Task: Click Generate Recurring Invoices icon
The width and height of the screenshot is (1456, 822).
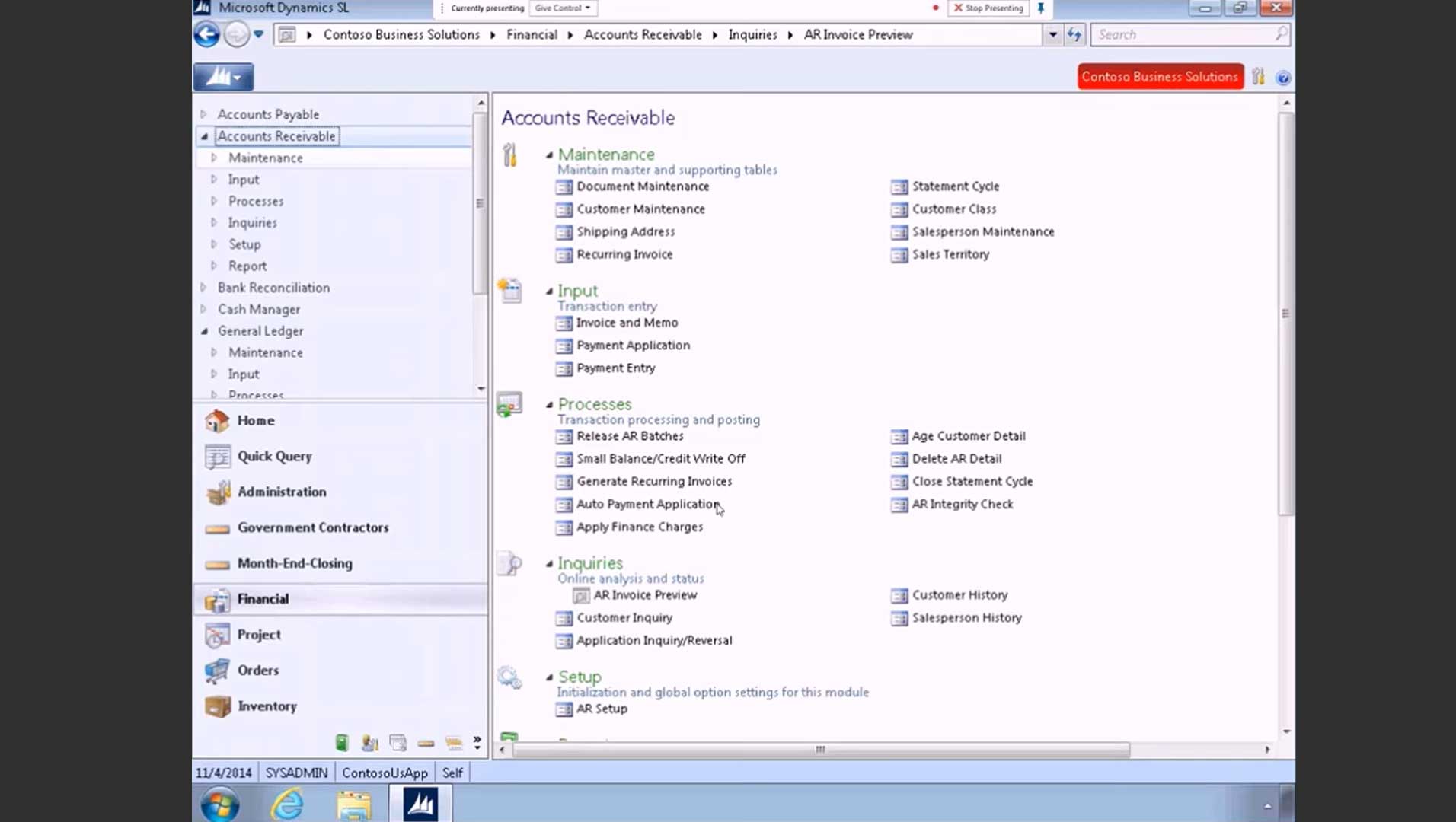Action: [564, 482]
